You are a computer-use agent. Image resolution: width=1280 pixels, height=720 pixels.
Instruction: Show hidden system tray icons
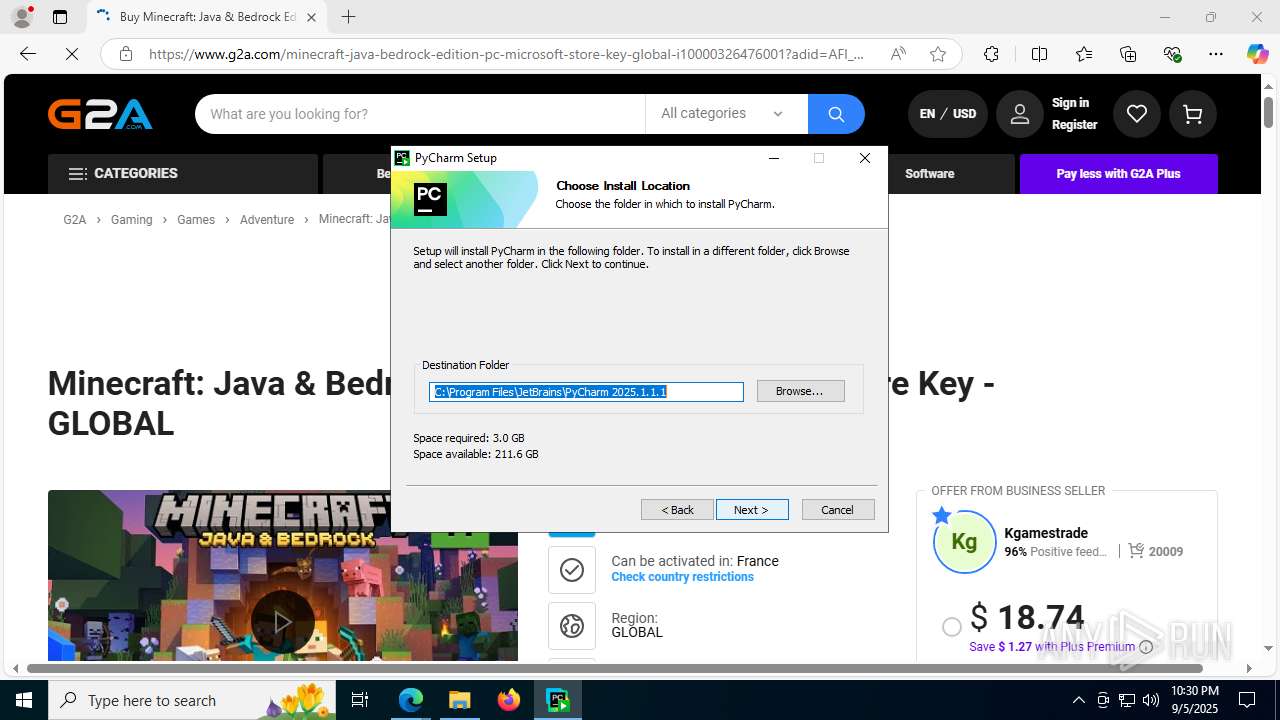click(x=1078, y=700)
